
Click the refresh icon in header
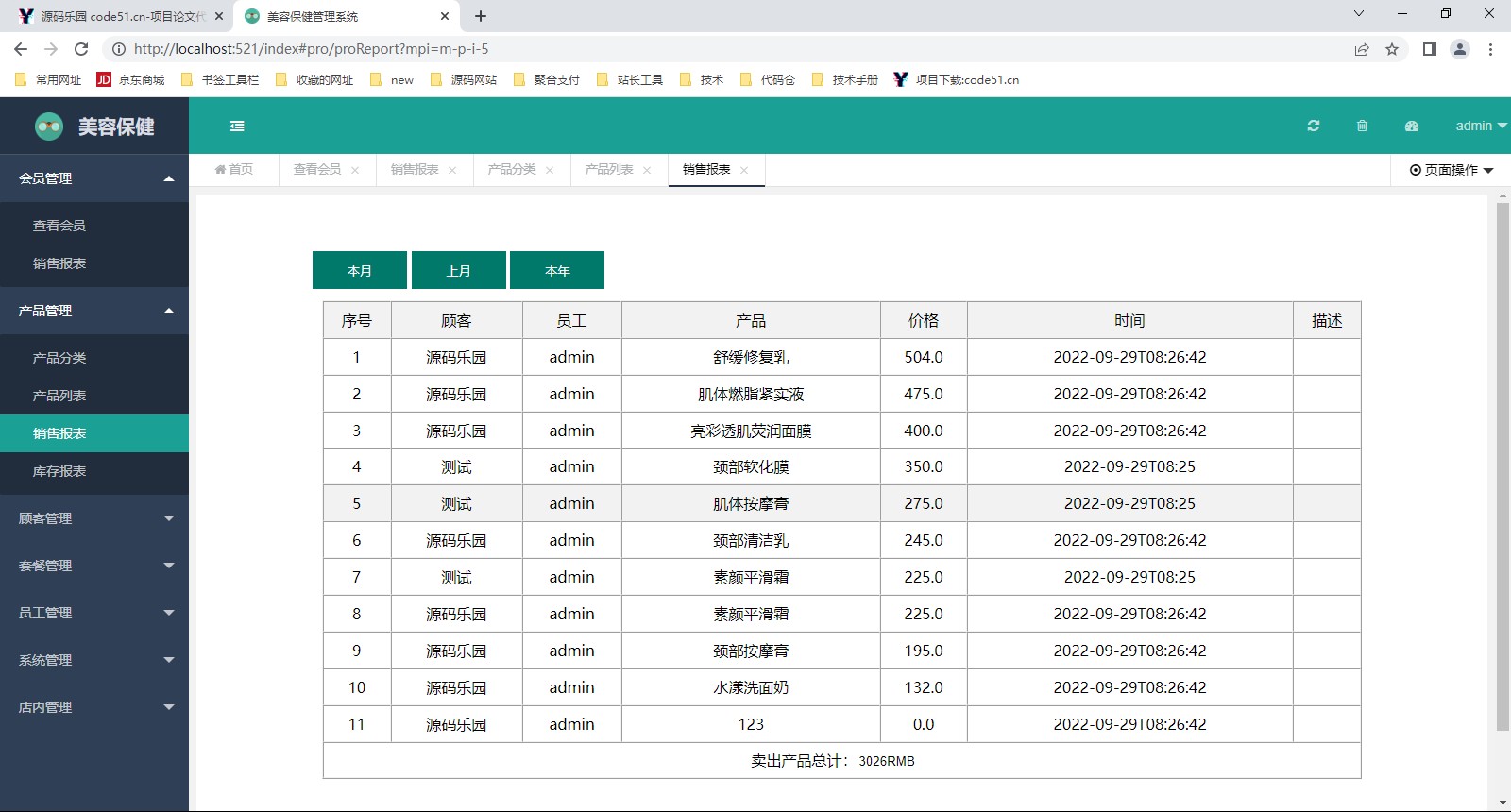(1314, 126)
